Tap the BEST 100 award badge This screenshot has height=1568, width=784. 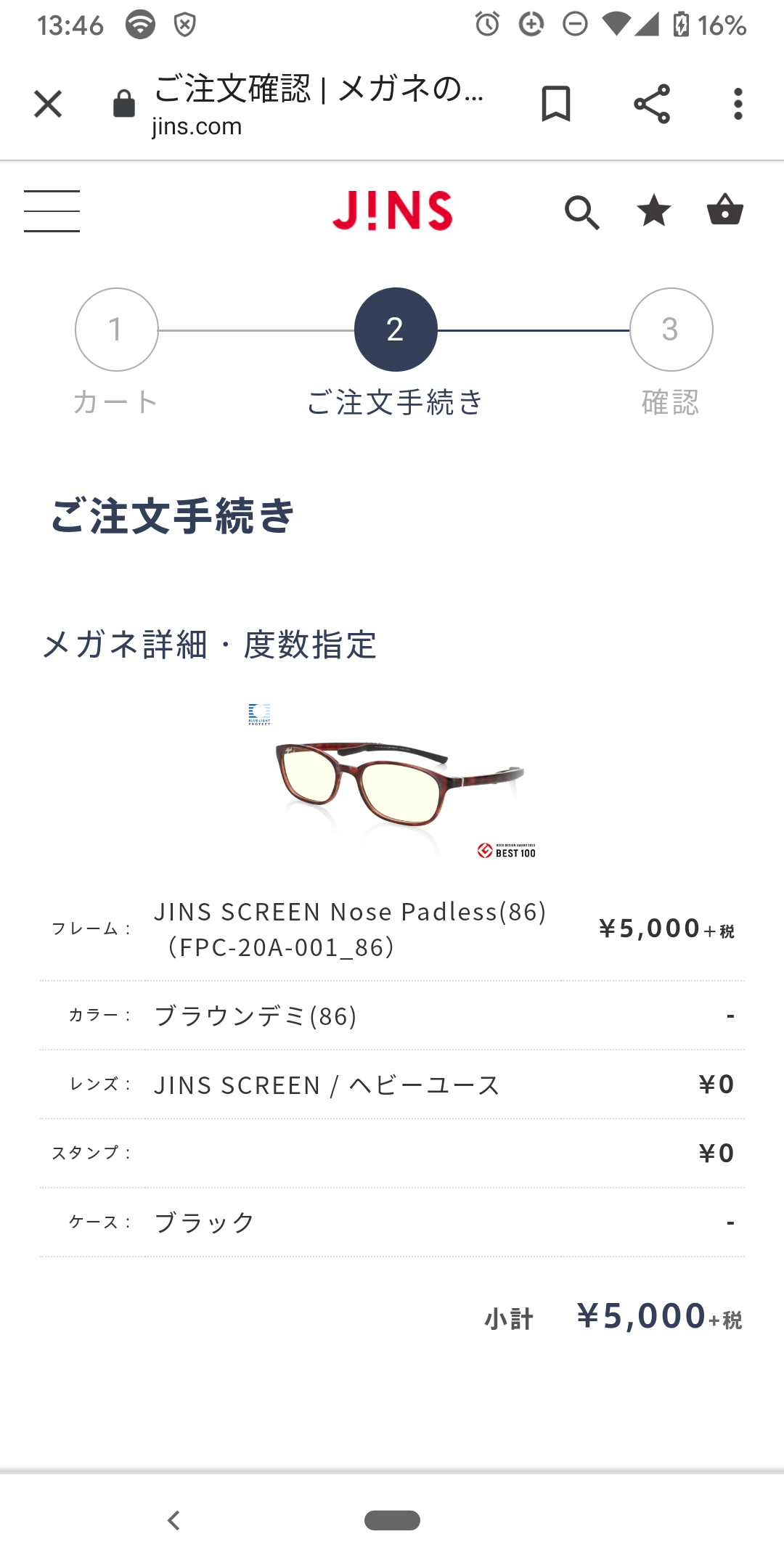tap(507, 851)
